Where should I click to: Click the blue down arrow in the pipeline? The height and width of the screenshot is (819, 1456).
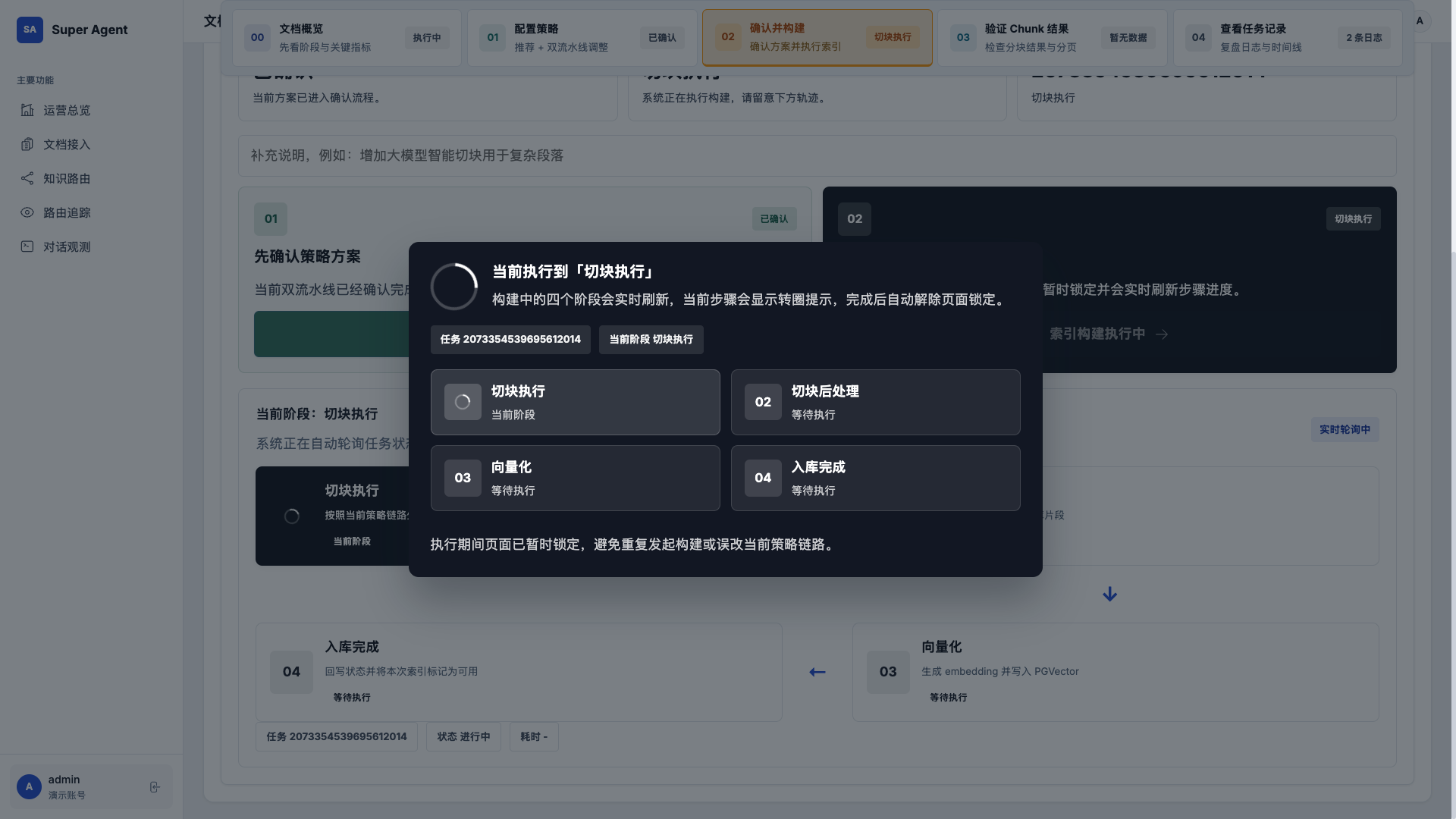click(x=1109, y=594)
